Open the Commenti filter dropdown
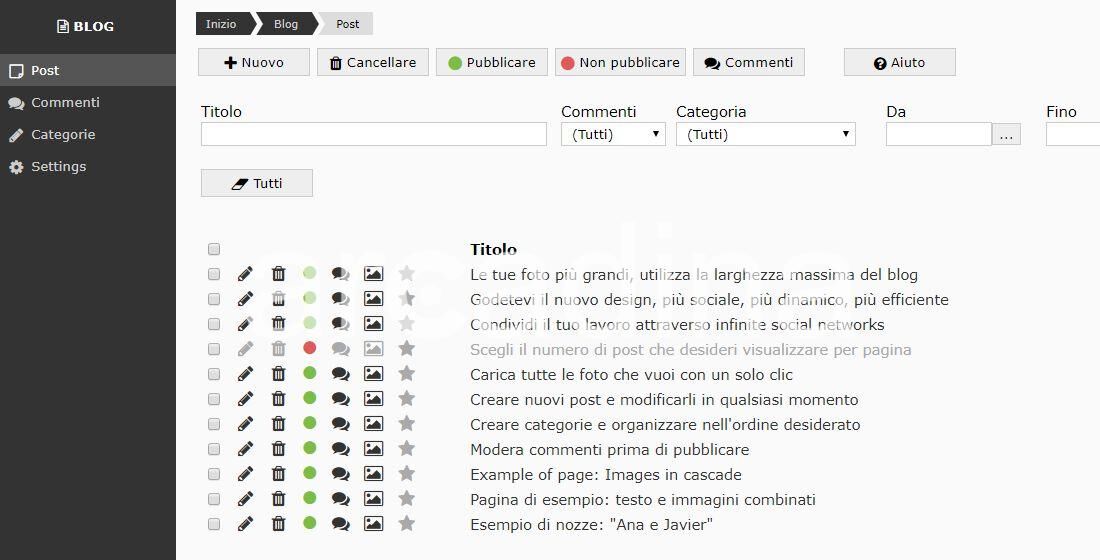This screenshot has width=1100, height=560. click(613, 134)
